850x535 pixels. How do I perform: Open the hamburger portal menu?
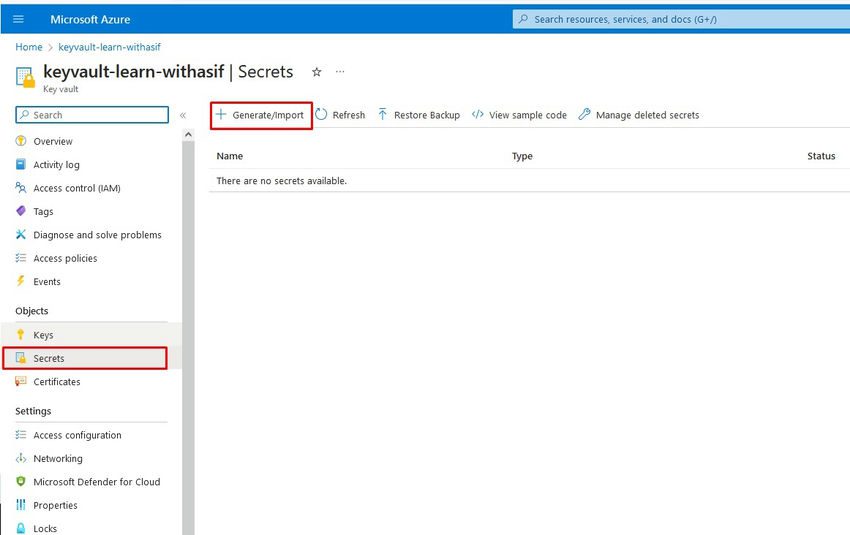pos(18,20)
